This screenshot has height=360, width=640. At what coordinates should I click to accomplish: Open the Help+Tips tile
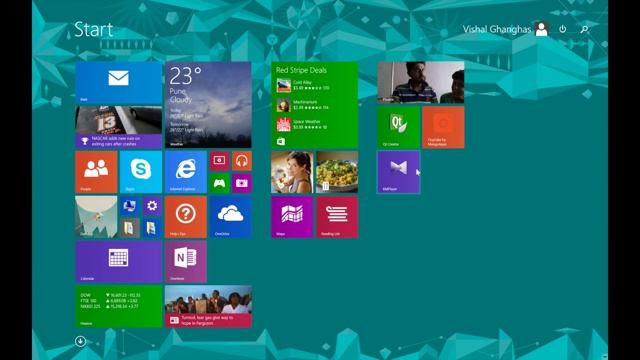(x=186, y=217)
